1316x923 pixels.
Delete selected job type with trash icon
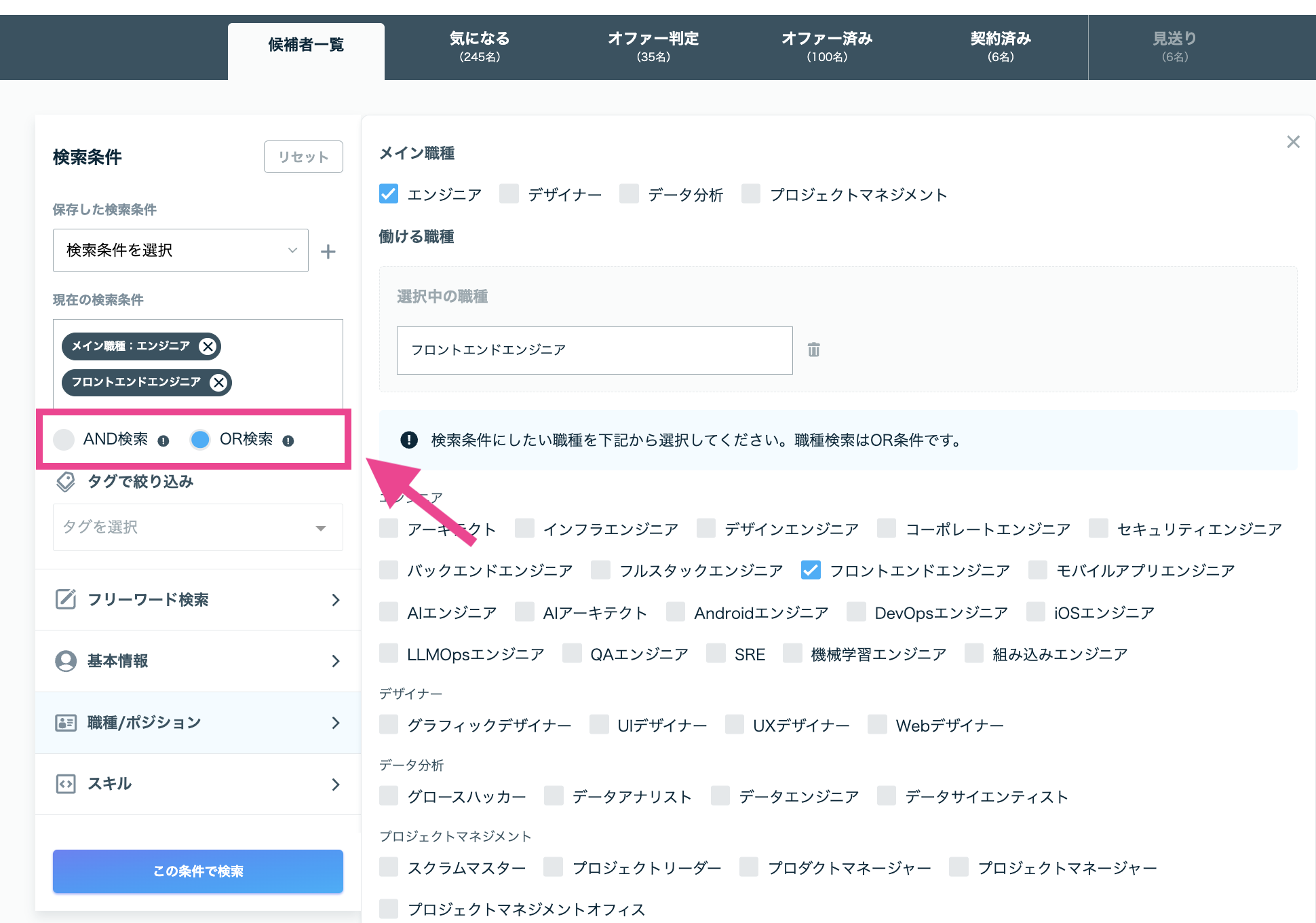[x=814, y=350]
